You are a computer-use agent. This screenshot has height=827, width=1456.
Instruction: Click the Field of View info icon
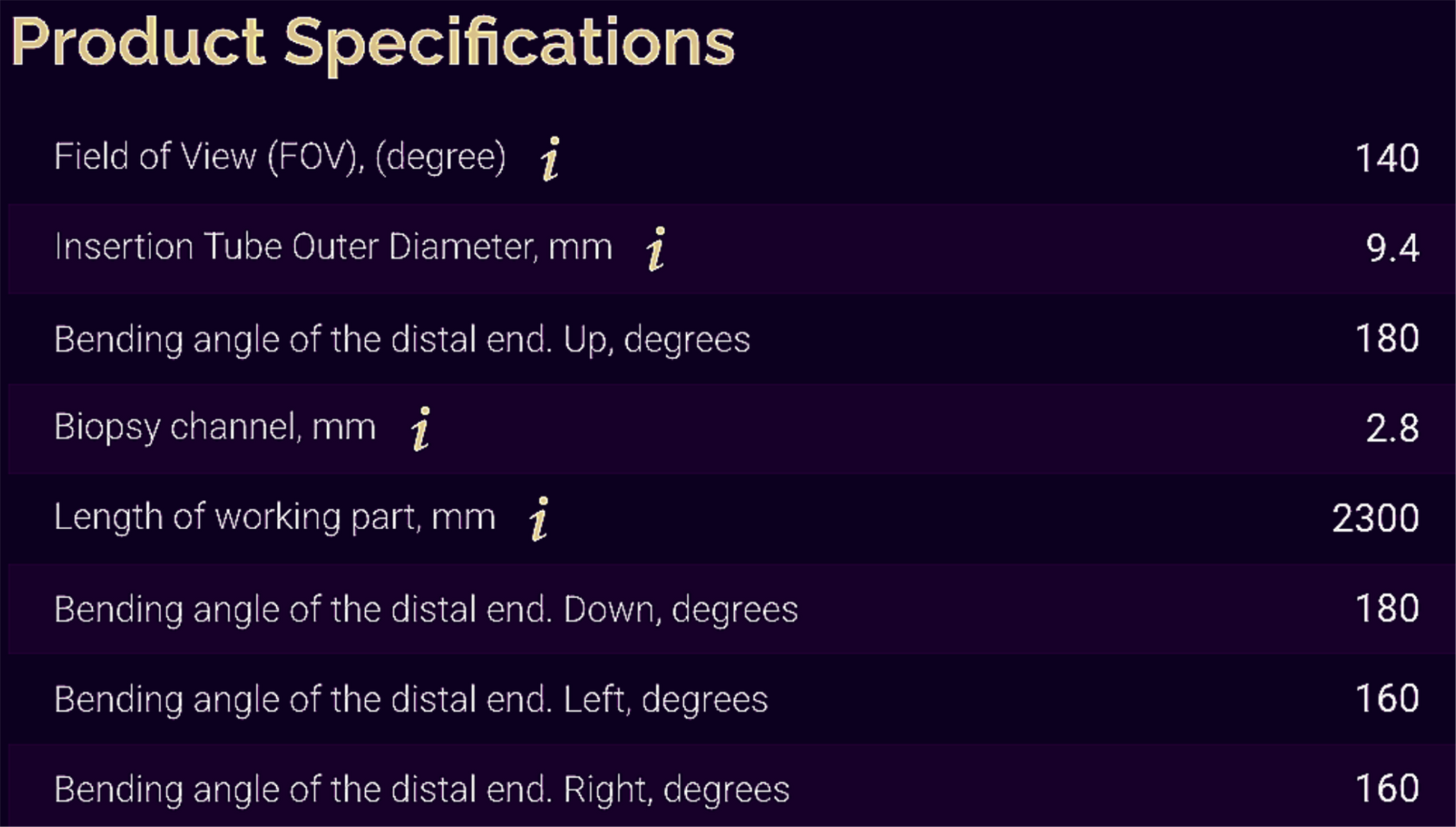pyautogui.click(x=551, y=159)
